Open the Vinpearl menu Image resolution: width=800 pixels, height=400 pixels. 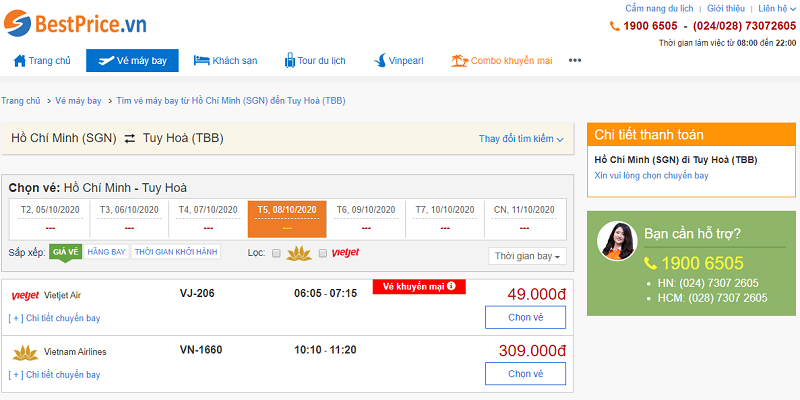(x=398, y=61)
